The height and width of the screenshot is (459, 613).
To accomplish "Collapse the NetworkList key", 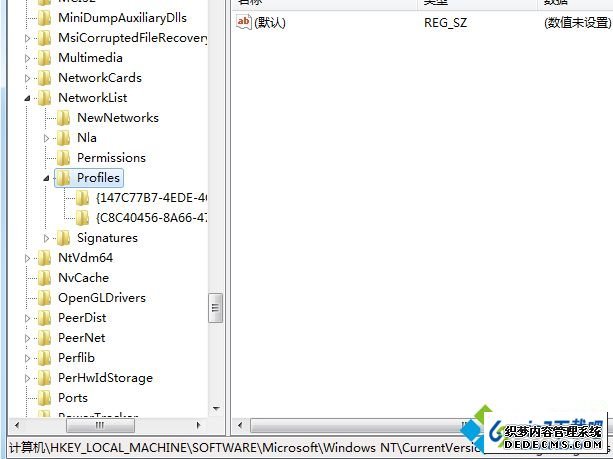I will 28,98.
